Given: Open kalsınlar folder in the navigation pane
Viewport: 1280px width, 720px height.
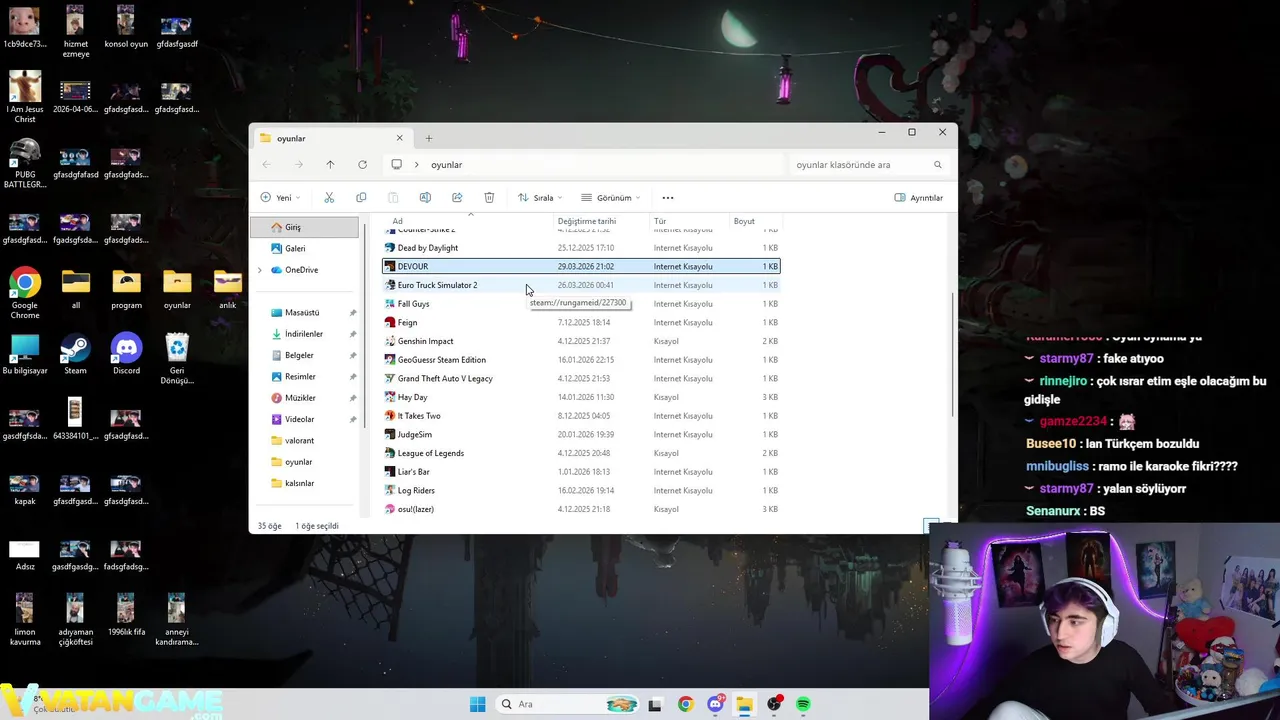Looking at the screenshot, I should [x=304, y=483].
